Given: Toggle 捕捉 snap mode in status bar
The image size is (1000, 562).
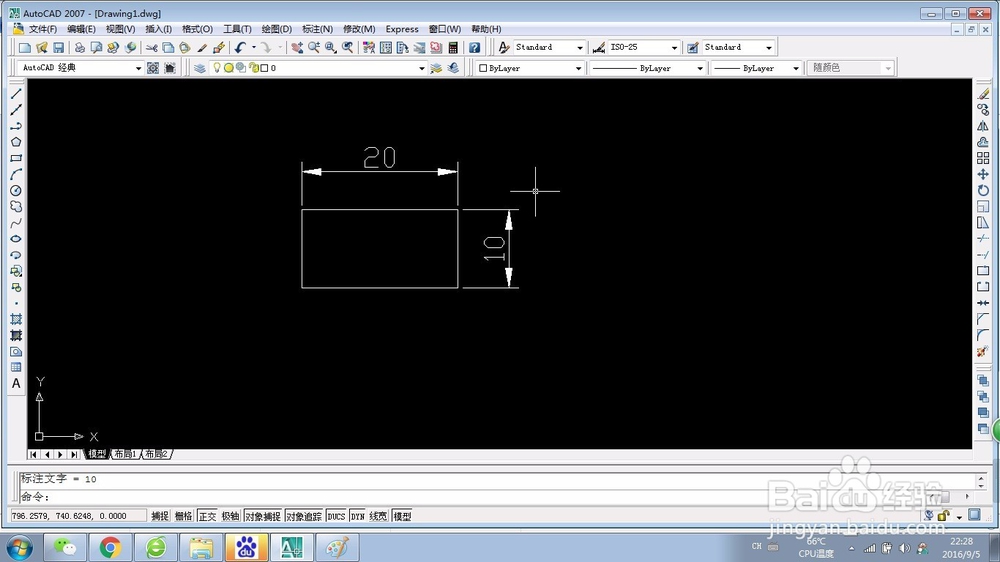Looking at the screenshot, I should (x=160, y=516).
